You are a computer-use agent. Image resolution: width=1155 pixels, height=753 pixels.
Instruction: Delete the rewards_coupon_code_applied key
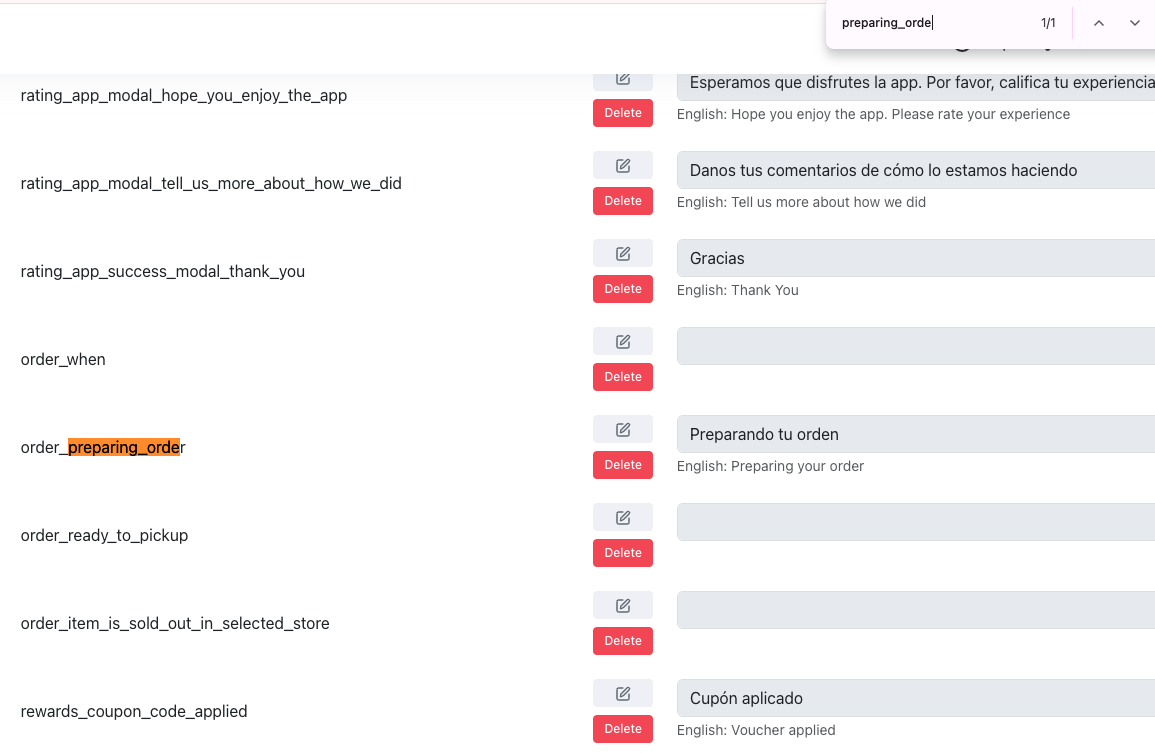(x=622, y=729)
